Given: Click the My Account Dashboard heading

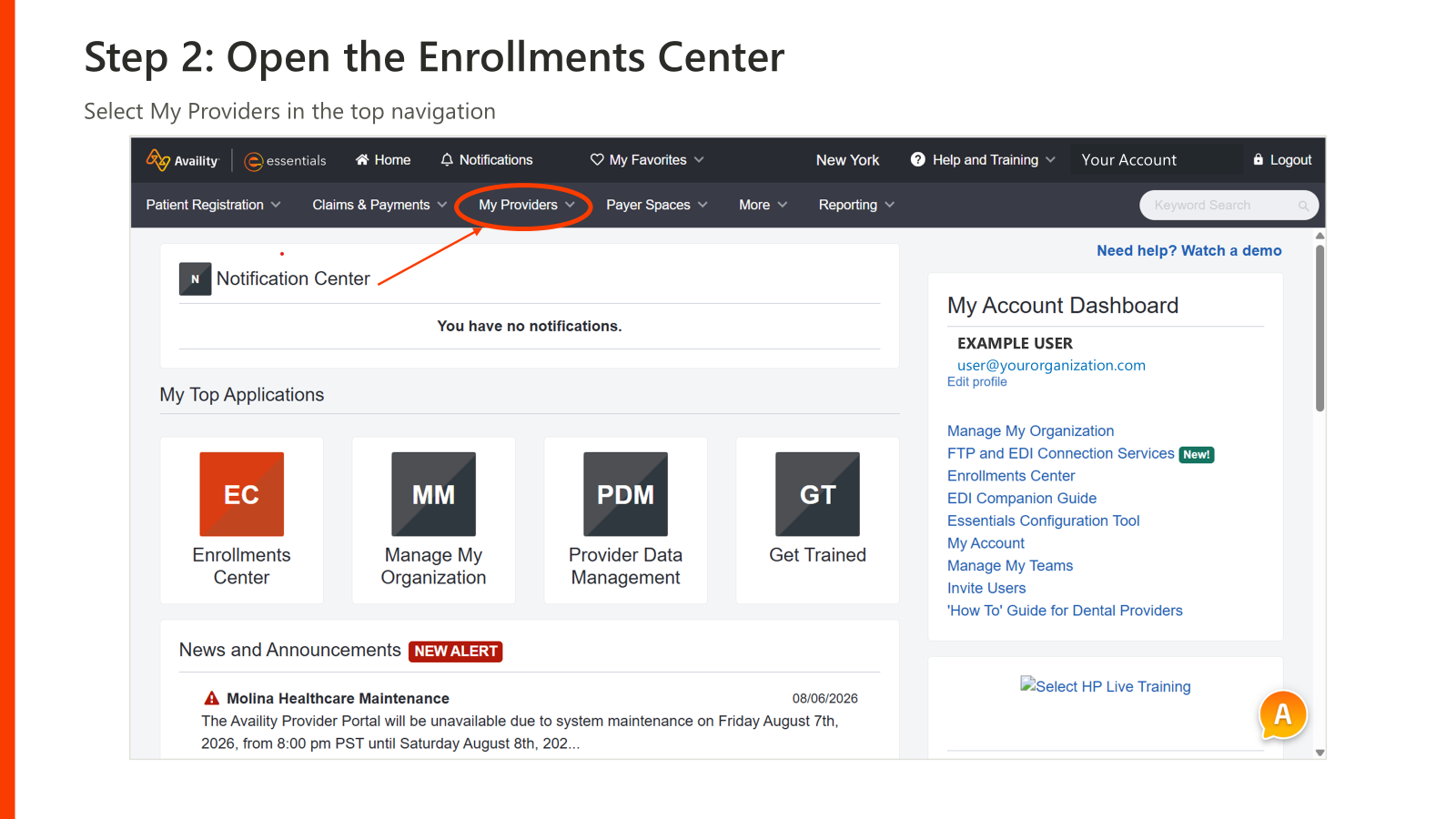Looking at the screenshot, I should pos(1063,306).
